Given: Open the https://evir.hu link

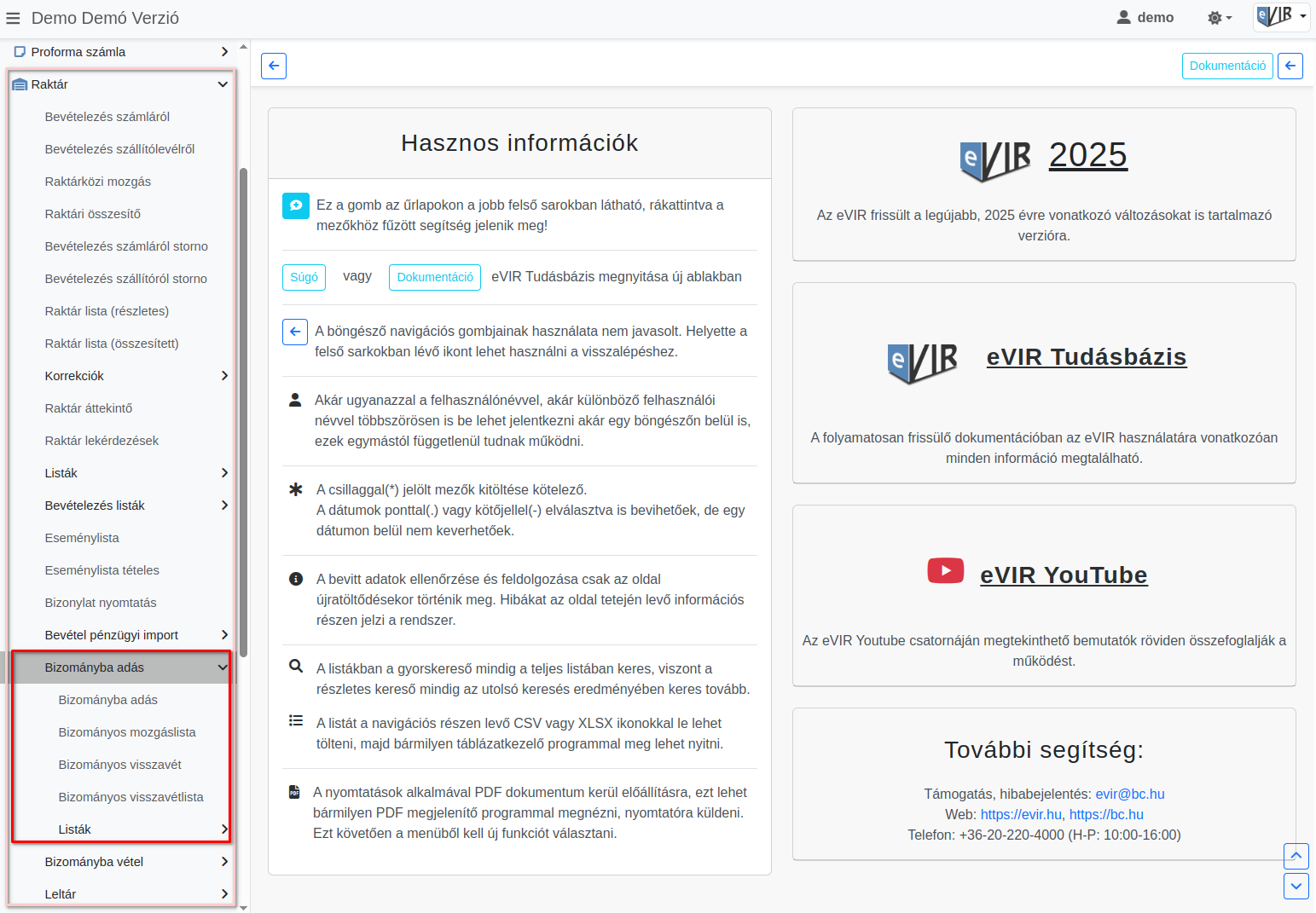Looking at the screenshot, I should [1021, 814].
